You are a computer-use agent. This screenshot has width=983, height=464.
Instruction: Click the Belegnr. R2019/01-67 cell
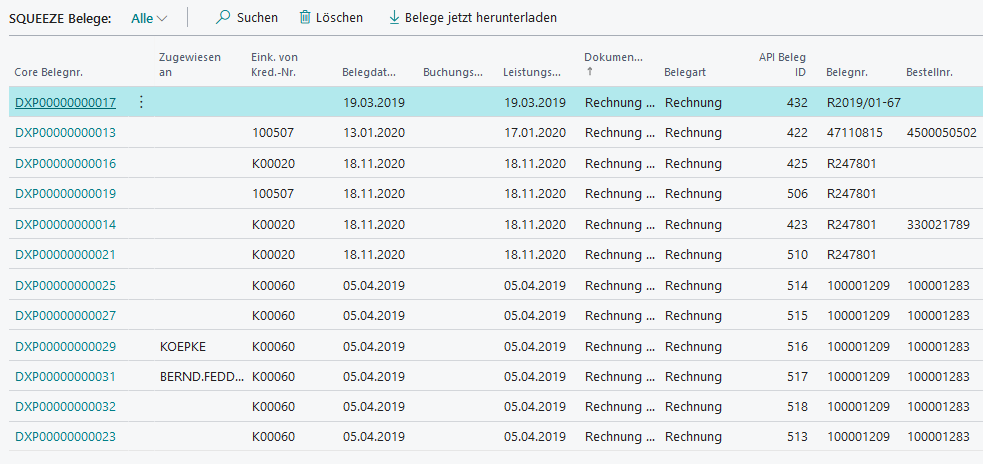point(863,102)
